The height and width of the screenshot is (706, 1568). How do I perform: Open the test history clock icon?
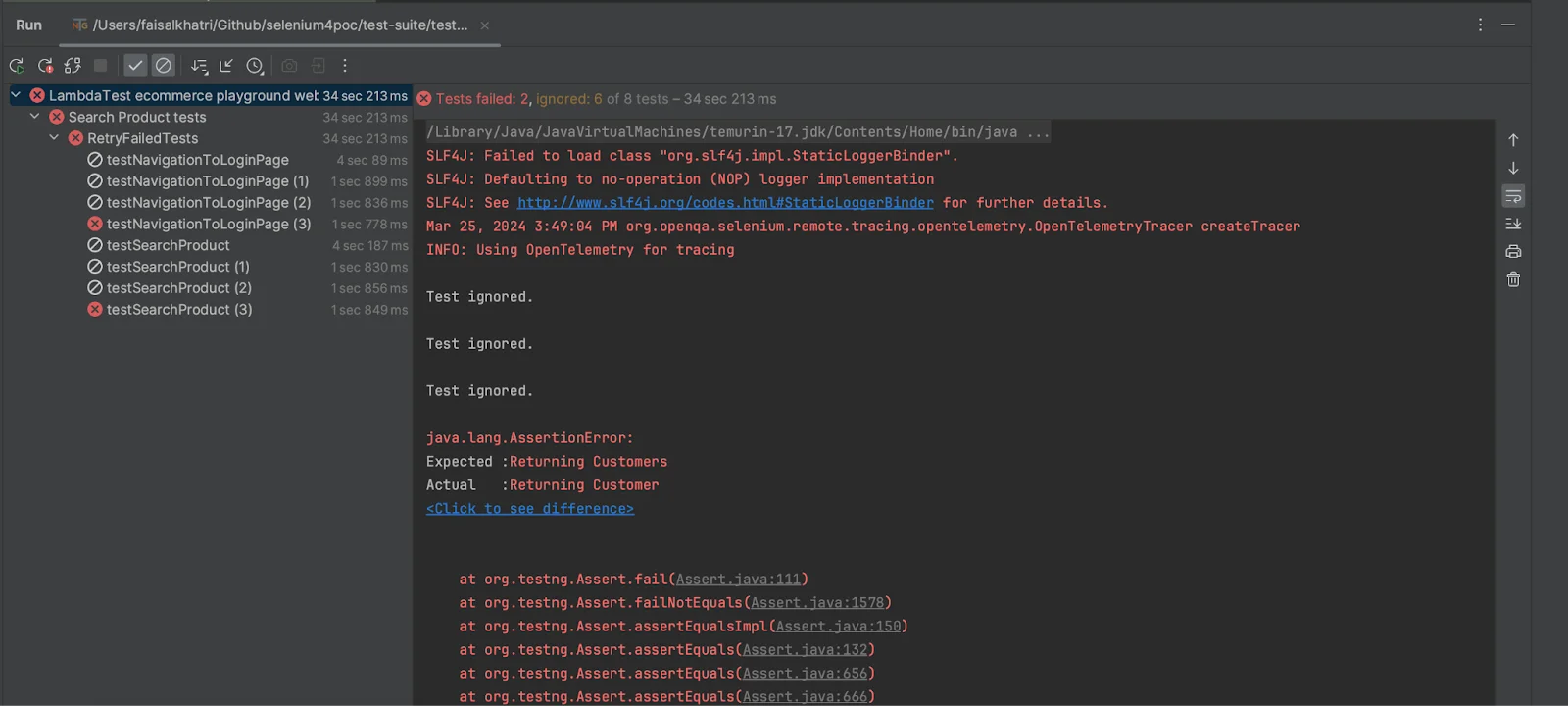[x=255, y=66]
